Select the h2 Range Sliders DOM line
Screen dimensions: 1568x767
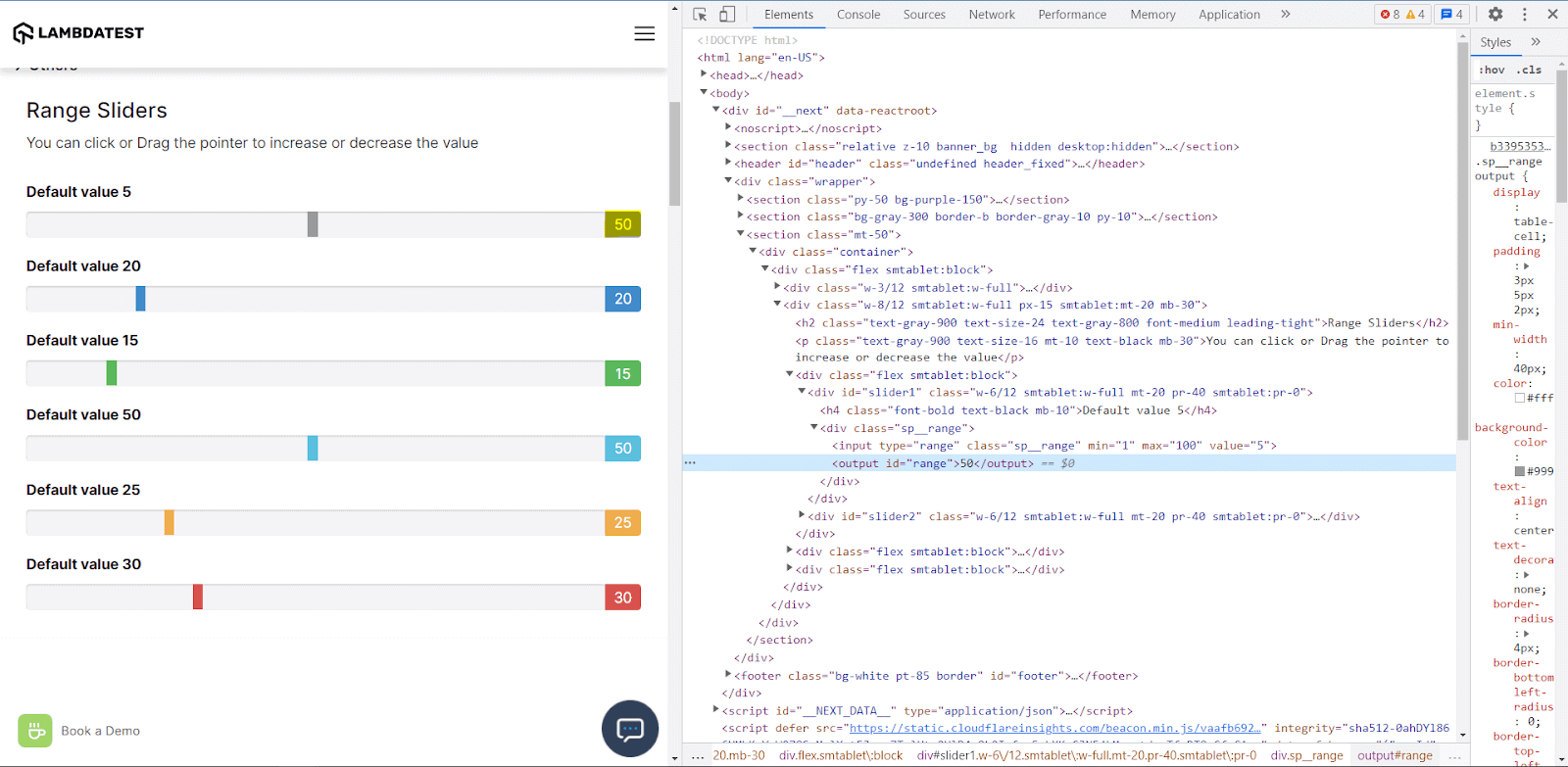tap(1122, 323)
